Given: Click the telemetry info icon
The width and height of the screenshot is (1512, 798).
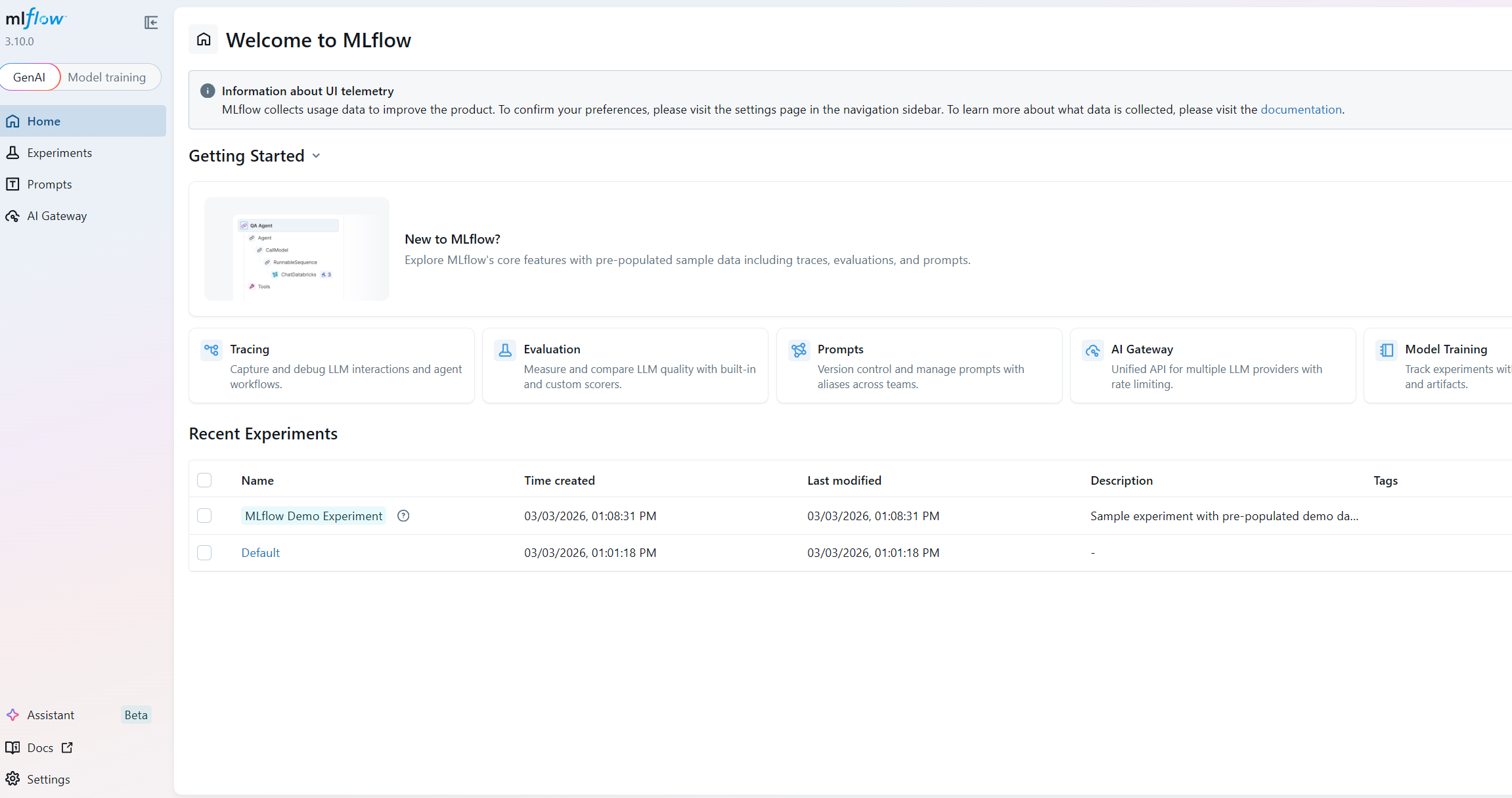Looking at the screenshot, I should pos(208,91).
